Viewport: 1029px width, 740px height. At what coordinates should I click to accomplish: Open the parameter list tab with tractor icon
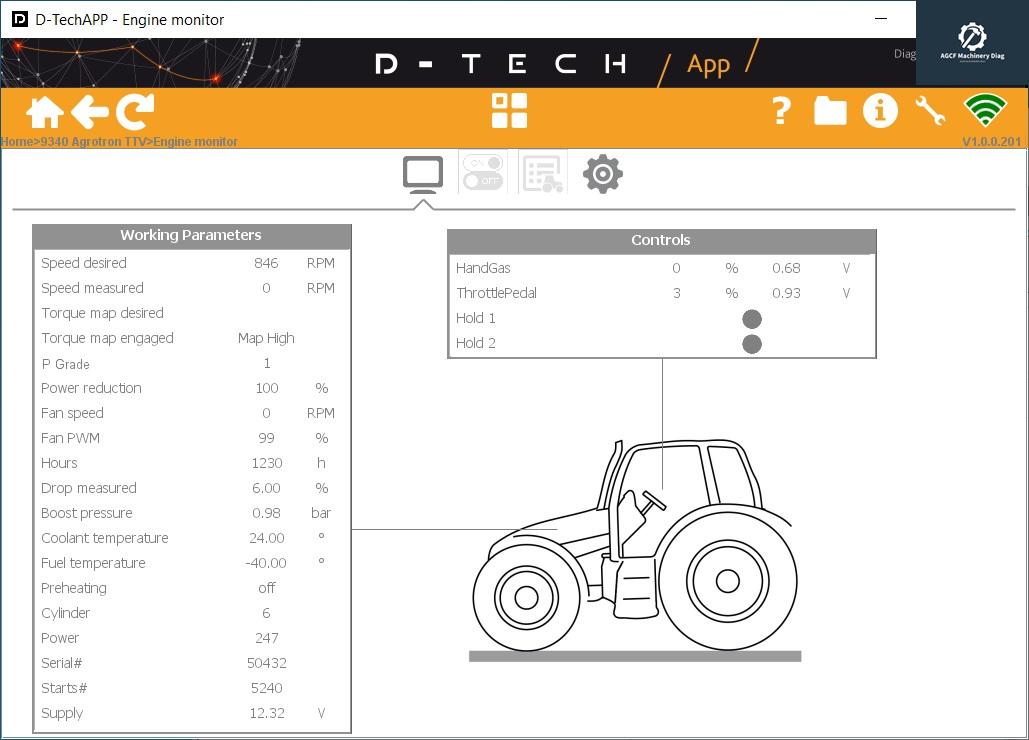click(542, 172)
